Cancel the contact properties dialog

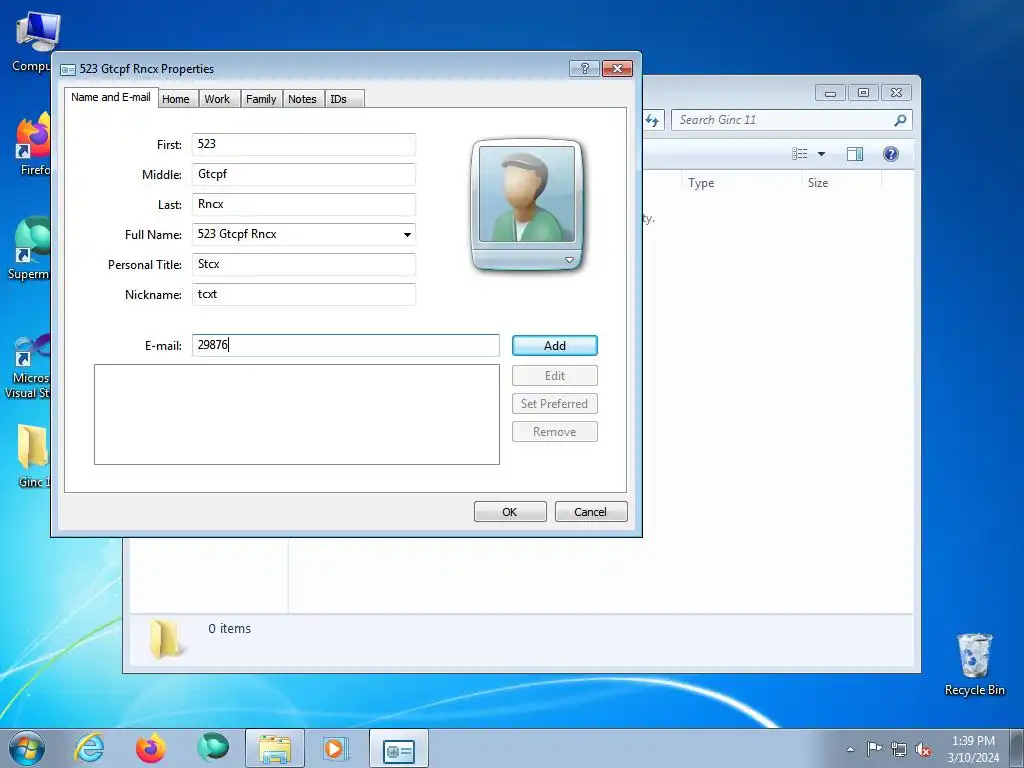(590, 512)
